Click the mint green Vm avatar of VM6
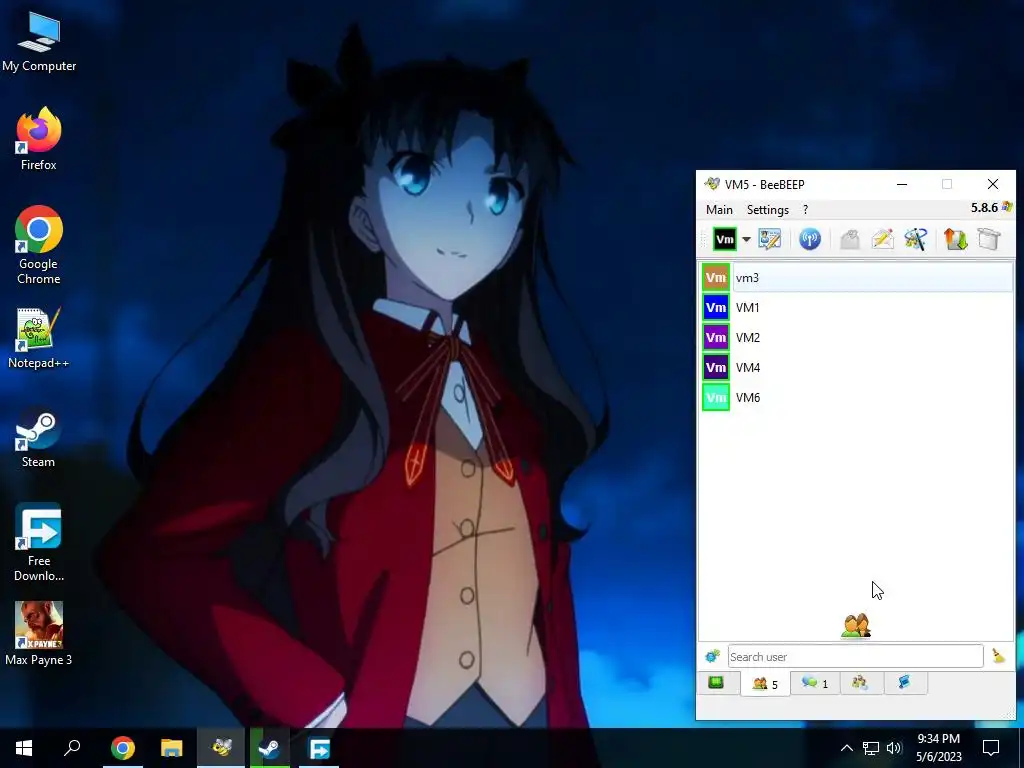 [x=716, y=398]
